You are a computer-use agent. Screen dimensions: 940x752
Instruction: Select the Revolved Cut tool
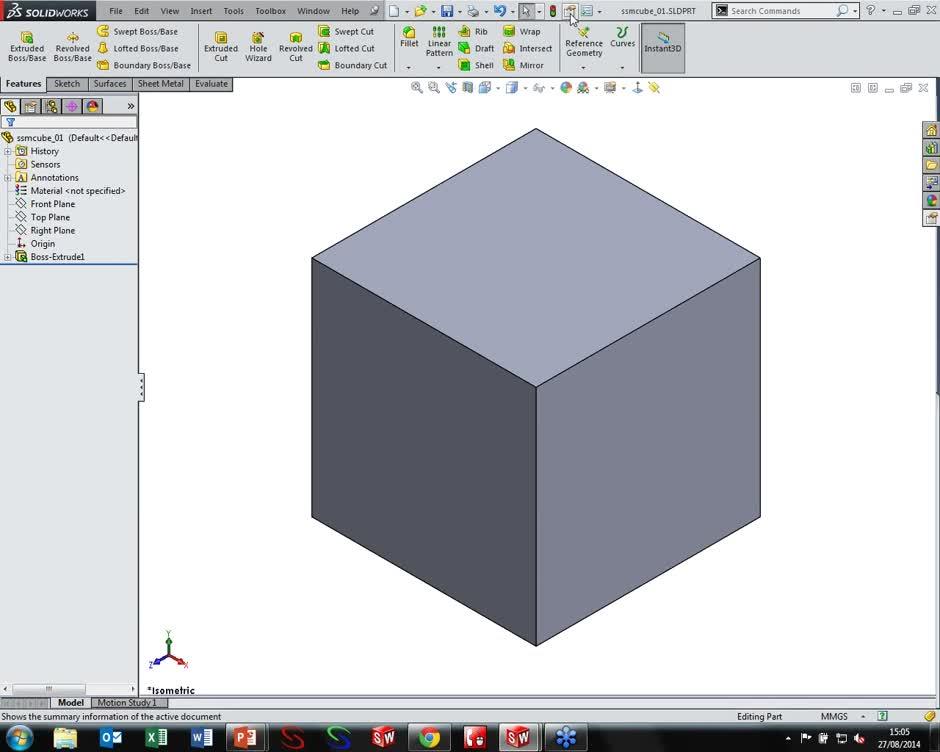pyautogui.click(x=295, y=44)
